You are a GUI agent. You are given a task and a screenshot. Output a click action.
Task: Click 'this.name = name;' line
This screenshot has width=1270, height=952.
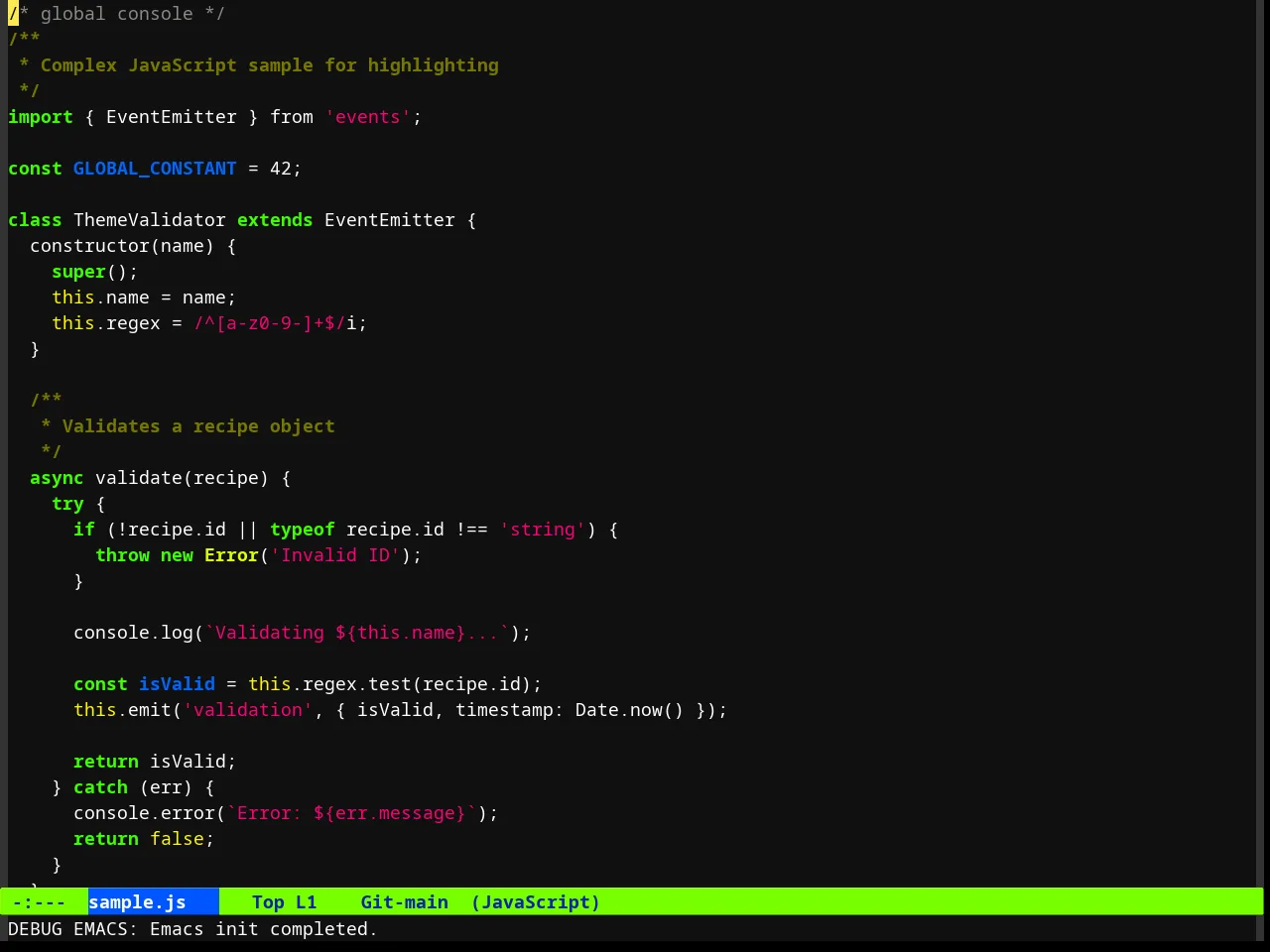[144, 297]
